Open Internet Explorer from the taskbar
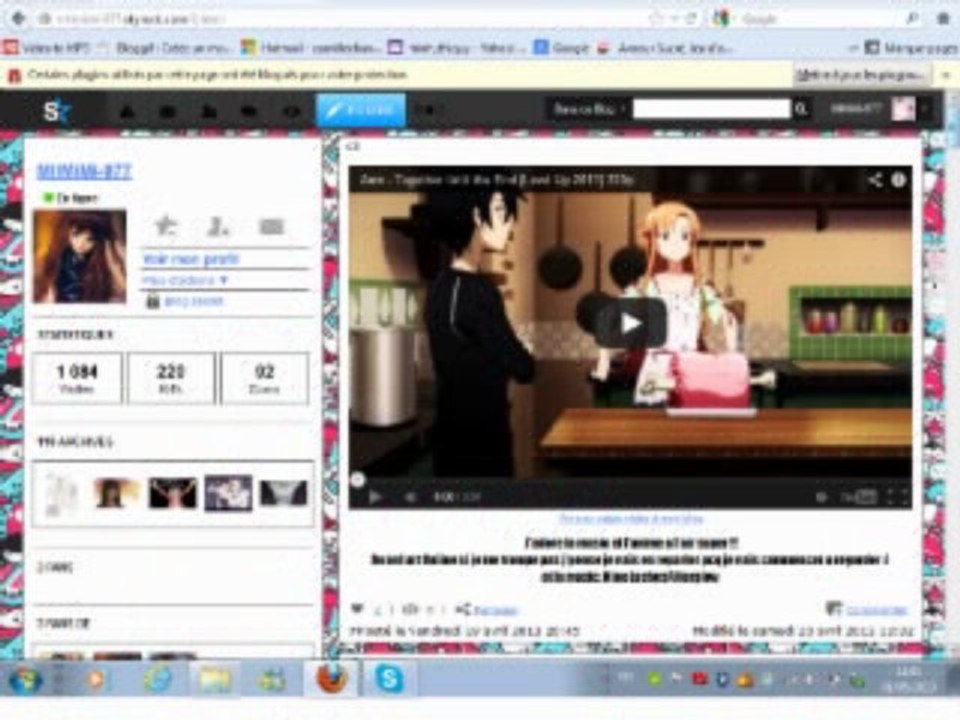The height and width of the screenshot is (720, 960). tap(158, 679)
